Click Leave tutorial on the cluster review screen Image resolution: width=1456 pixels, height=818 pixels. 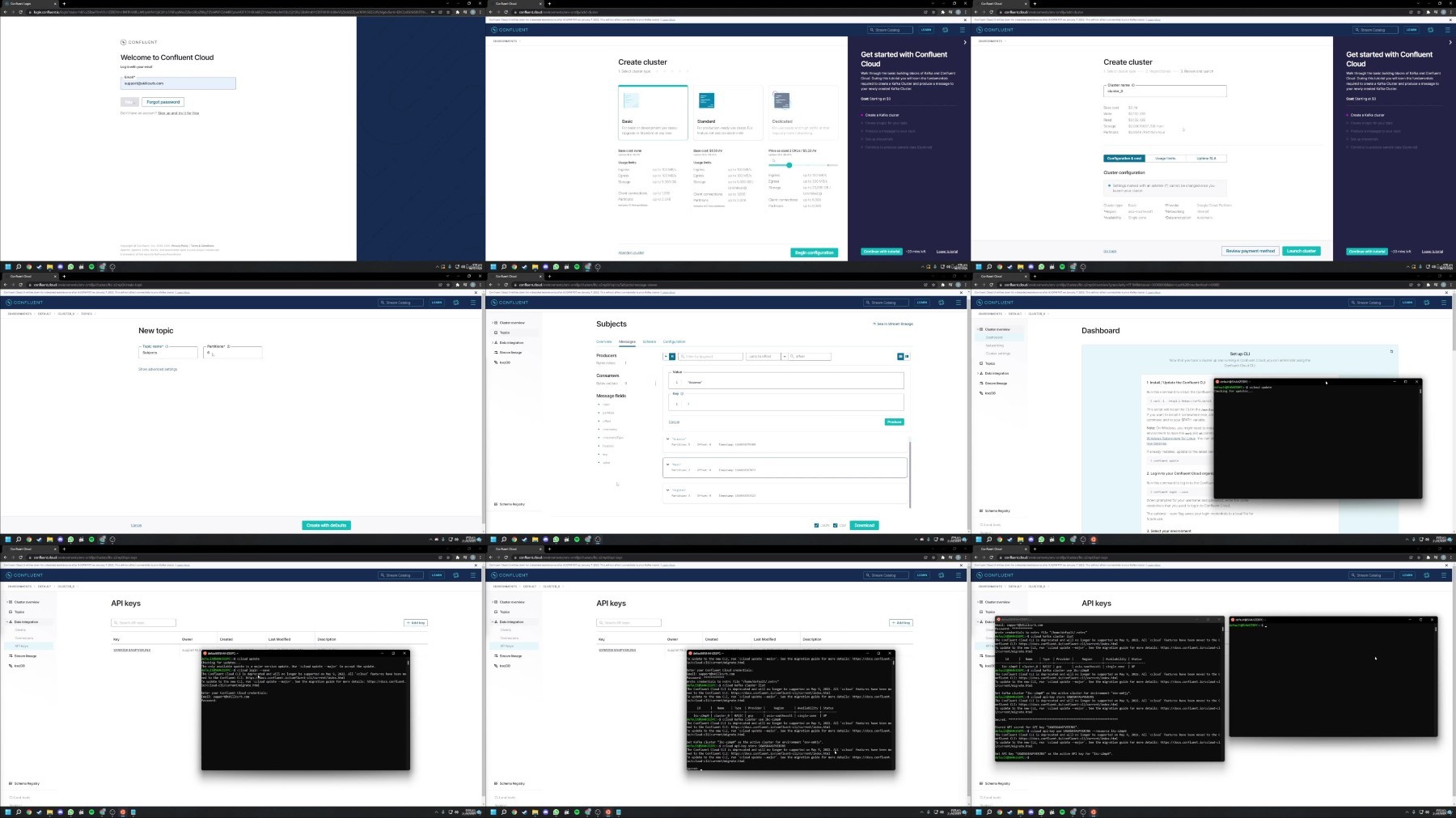(x=1433, y=252)
